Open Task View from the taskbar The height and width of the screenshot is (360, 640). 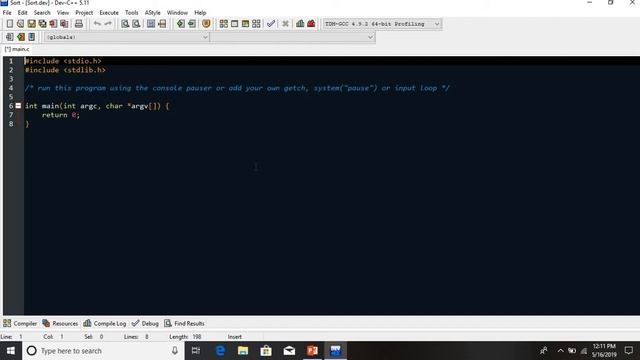[x=196, y=351]
